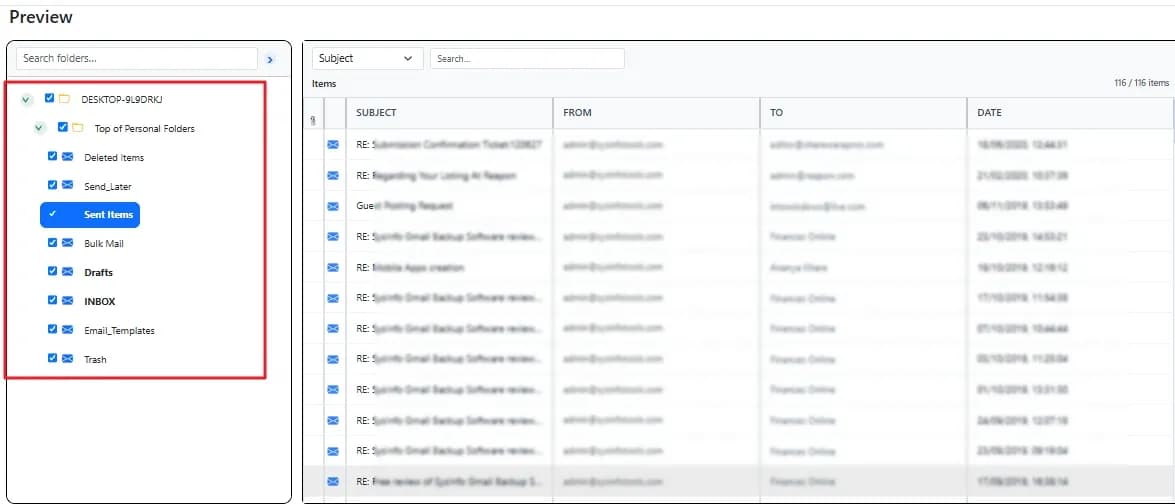The height and width of the screenshot is (504, 1175).
Task: Open the Deleted Items folder
Action: click(114, 158)
